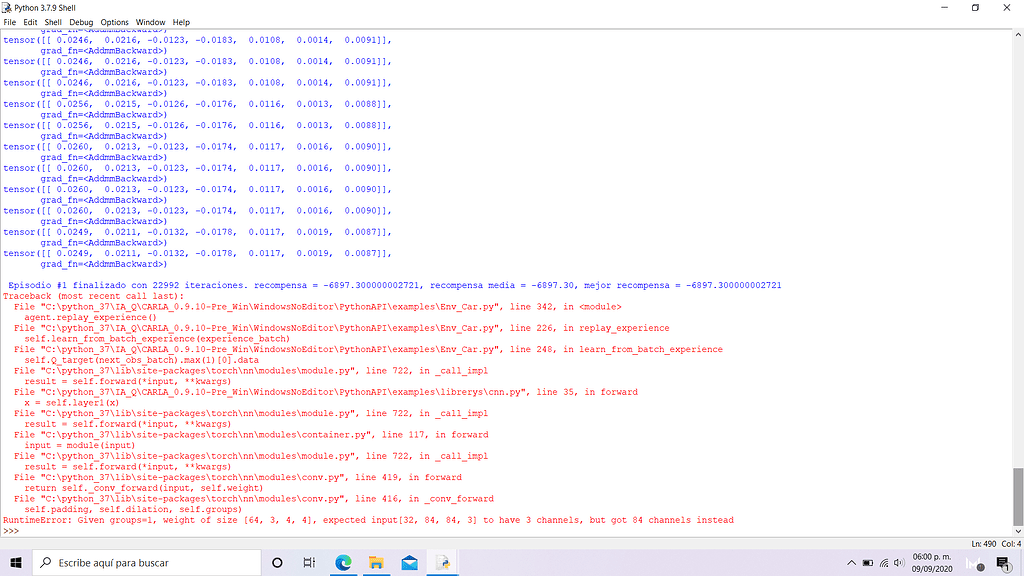Show hidden system tray icons
The image size is (1024, 576).
pos(853,562)
